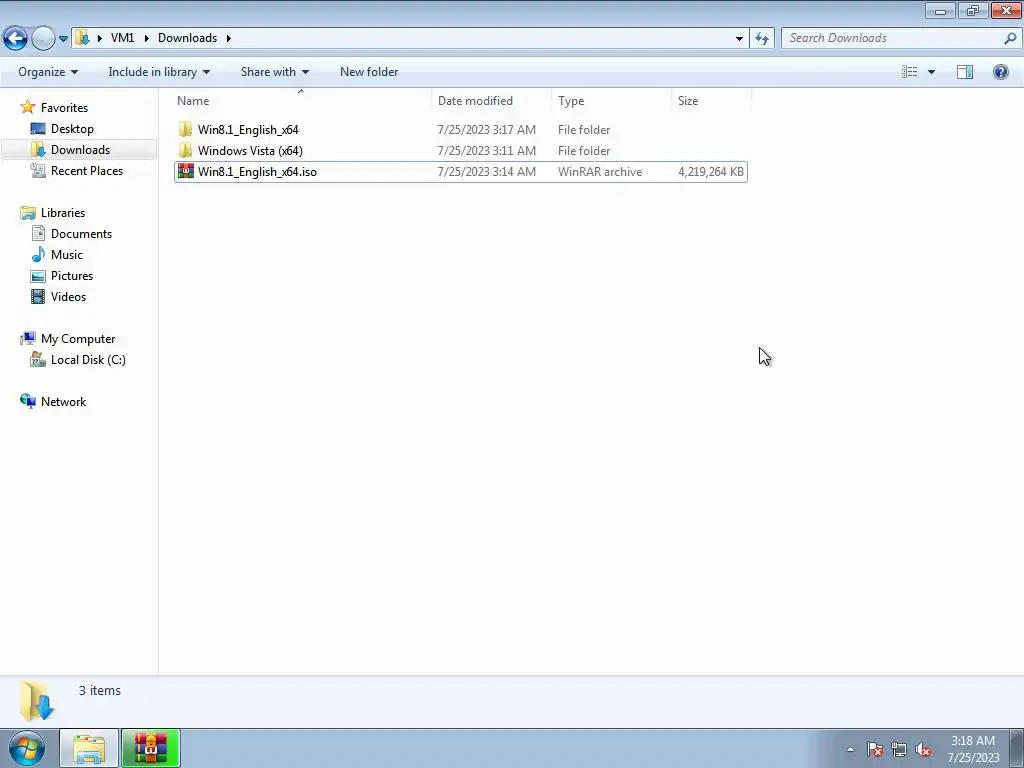The image size is (1024, 768).
Task: Open the clock showing 3:18 AM
Action: coord(973,749)
